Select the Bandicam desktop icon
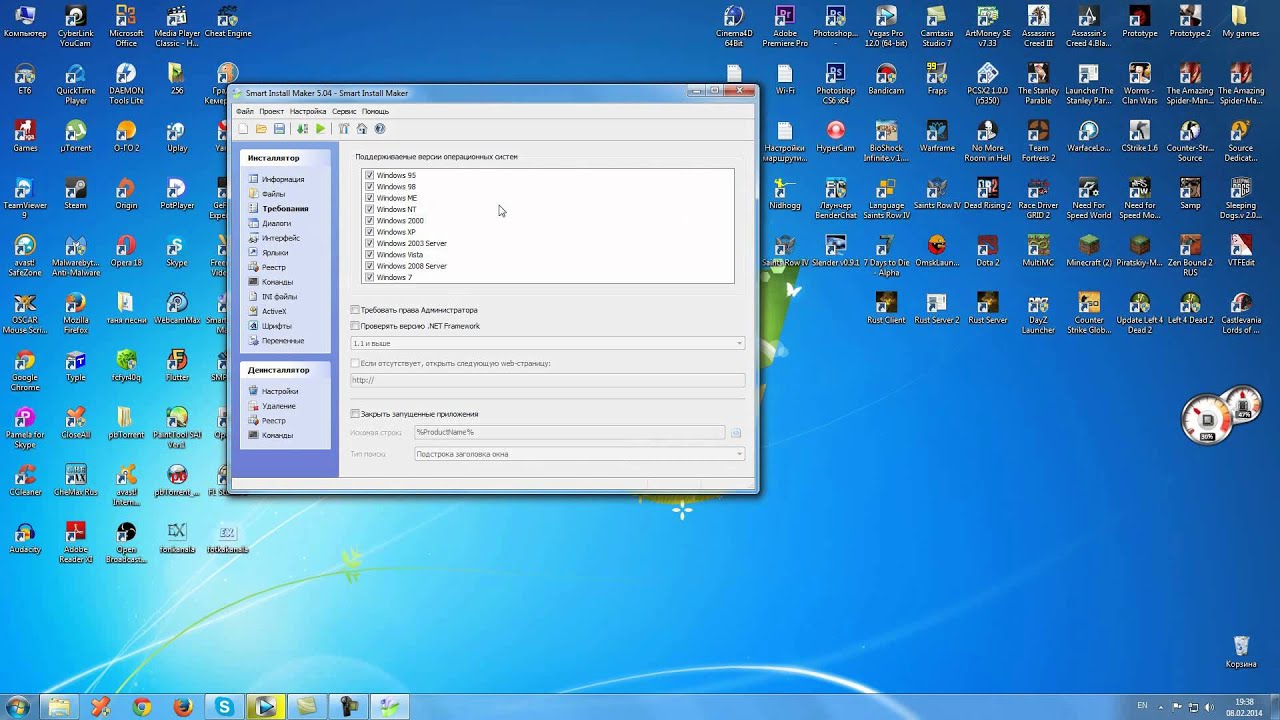 pyautogui.click(x=886, y=79)
